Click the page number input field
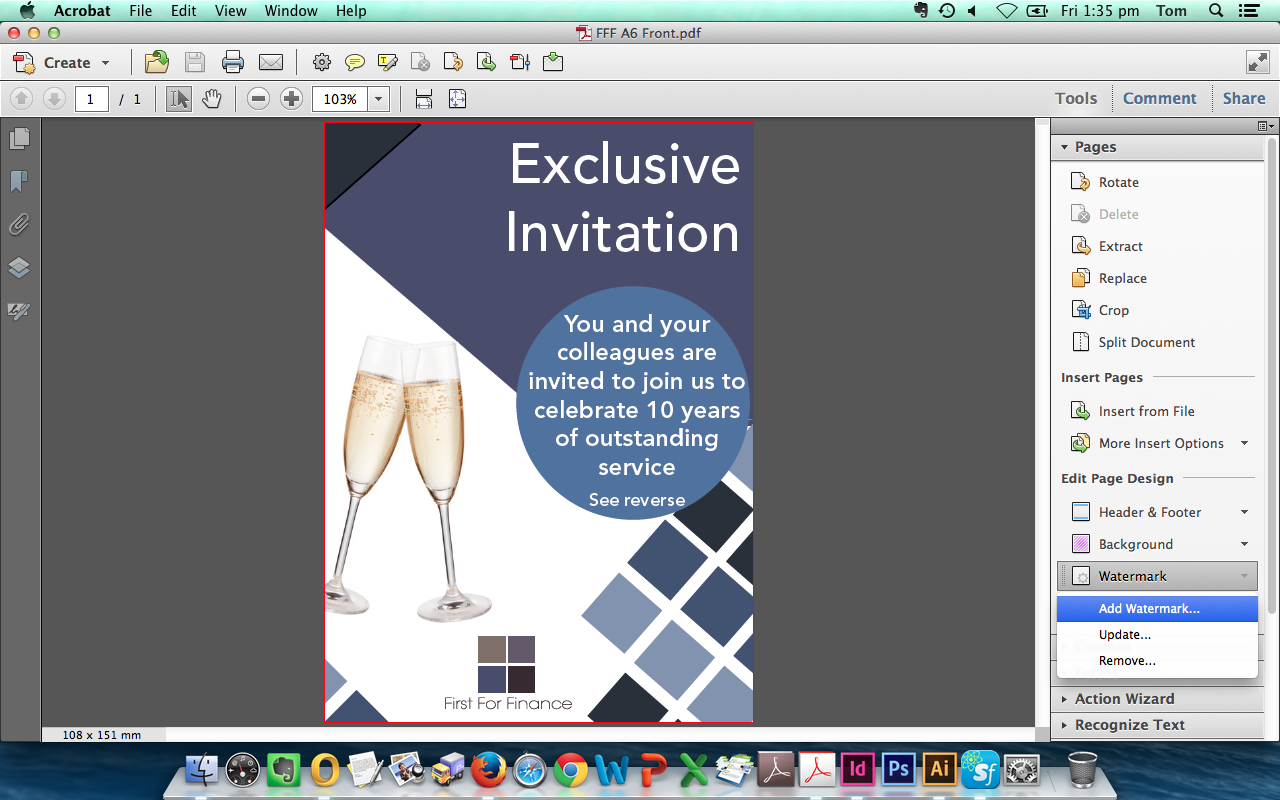 pos(91,99)
